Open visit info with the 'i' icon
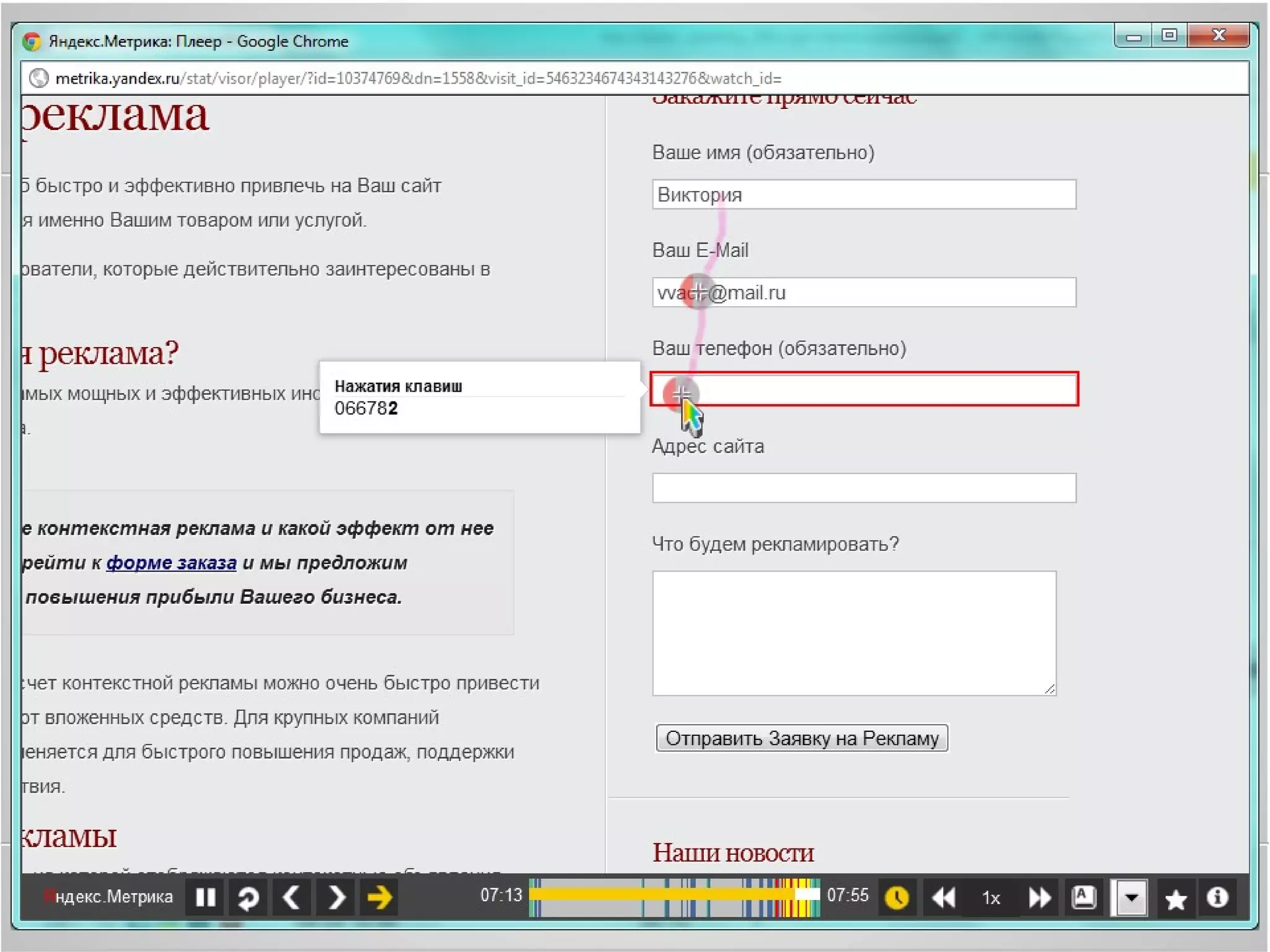The width and height of the screenshot is (1270, 952). click(x=1217, y=897)
